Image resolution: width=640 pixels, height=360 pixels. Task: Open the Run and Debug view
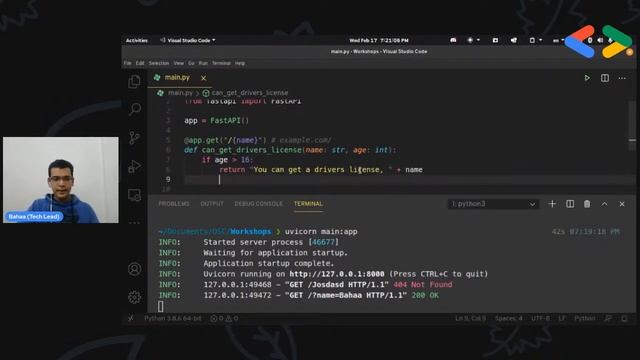(134, 166)
